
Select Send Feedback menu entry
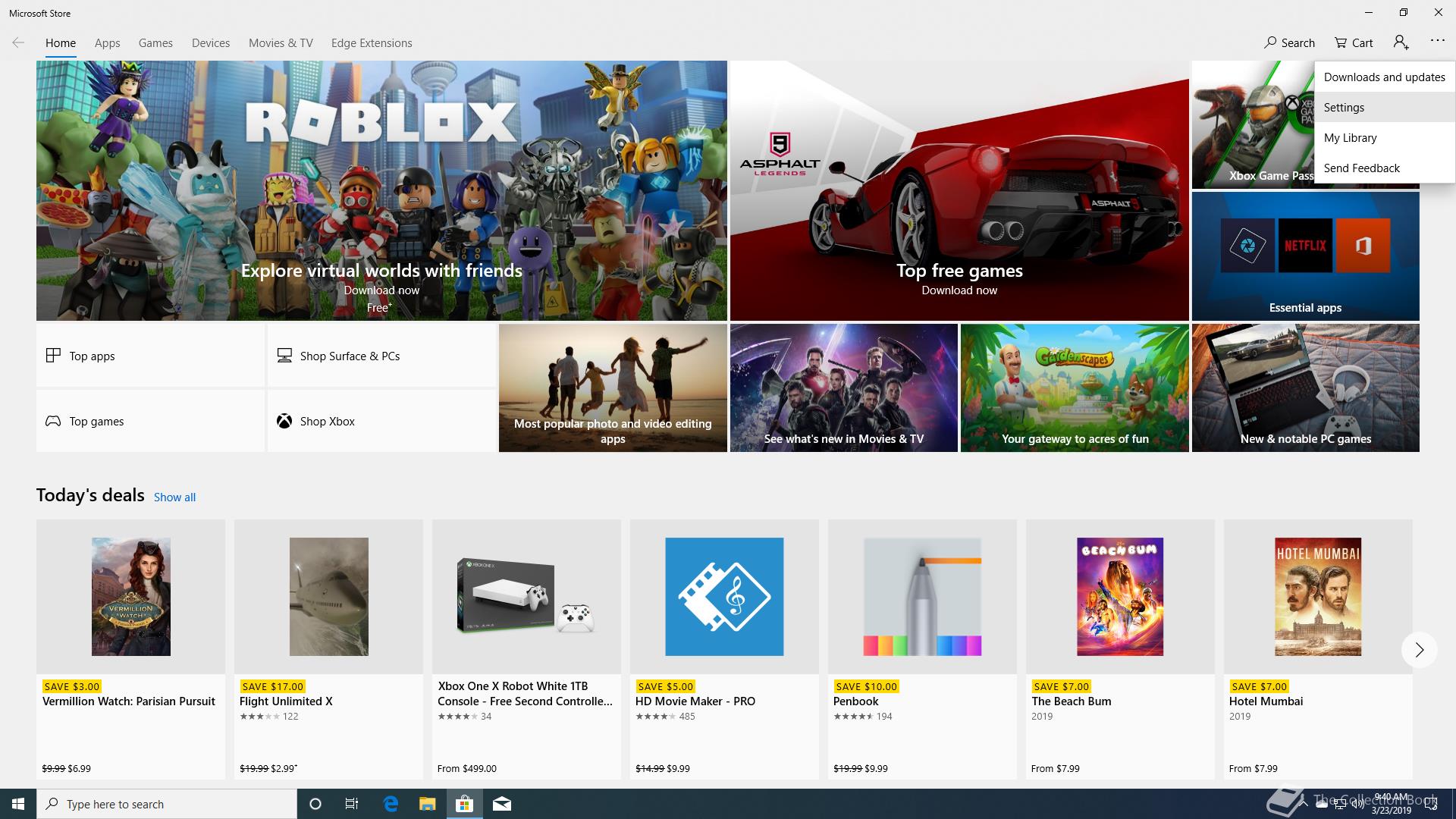1385,168
